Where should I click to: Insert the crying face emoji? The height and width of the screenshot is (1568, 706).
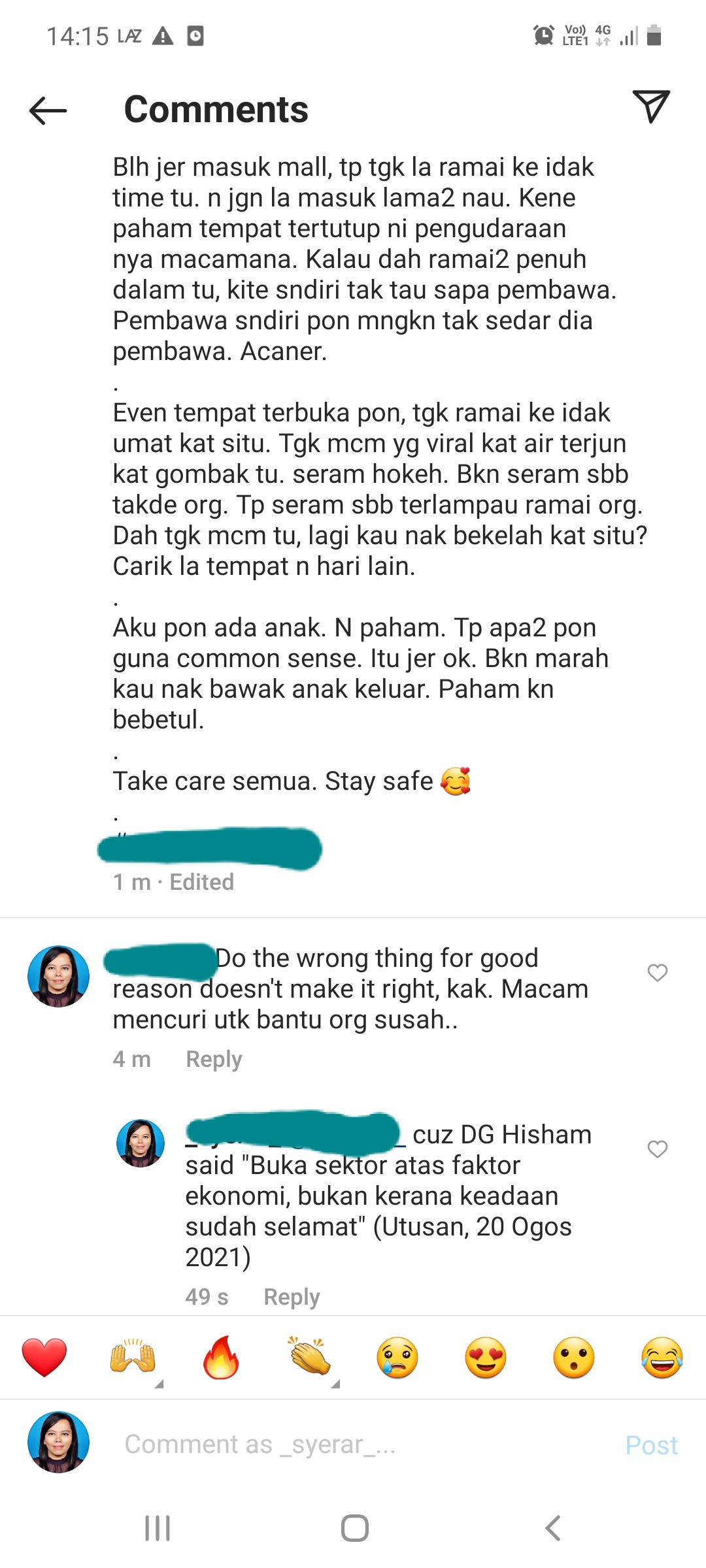(397, 1358)
